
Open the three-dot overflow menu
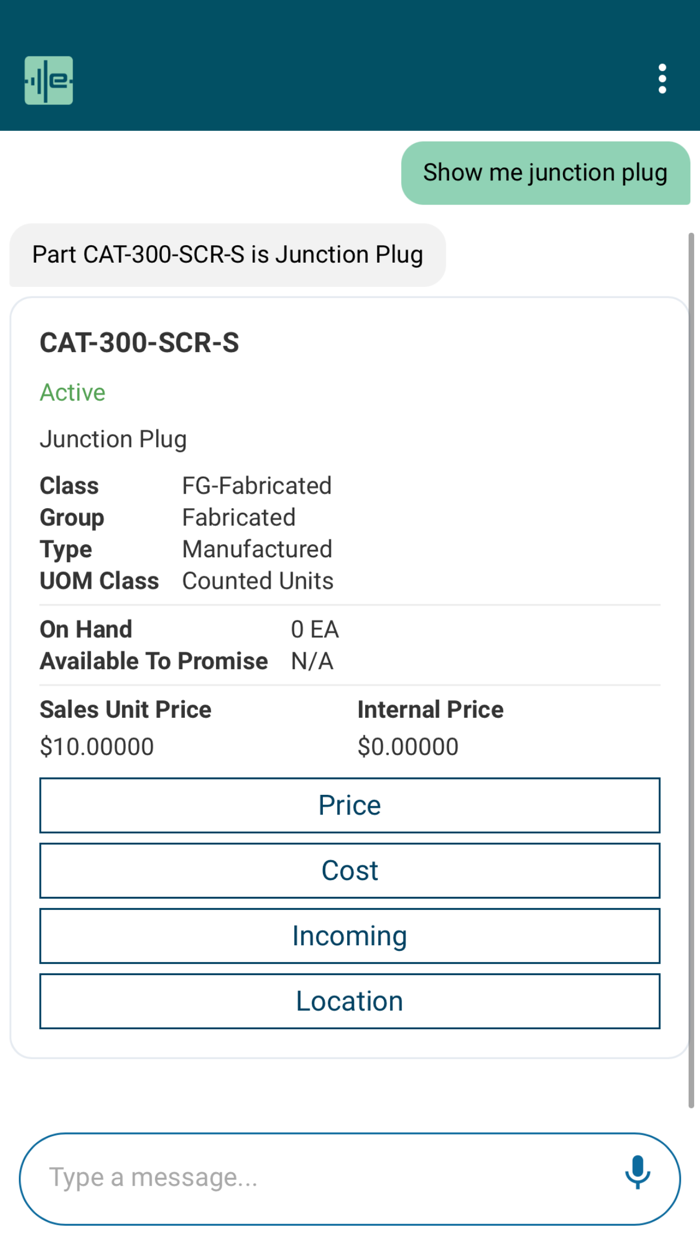click(x=662, y=79)
